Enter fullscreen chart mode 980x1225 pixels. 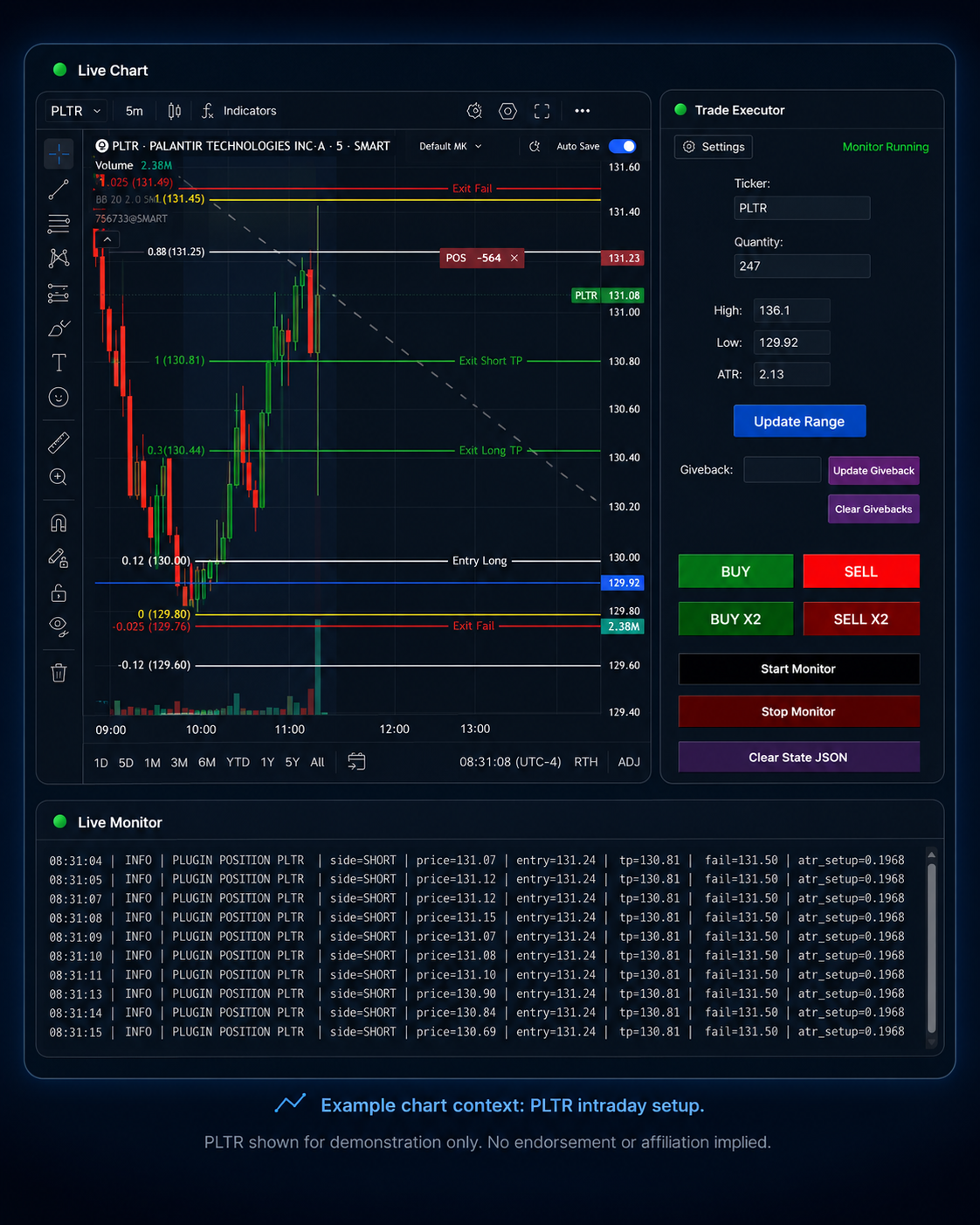(x=542, y=111)
